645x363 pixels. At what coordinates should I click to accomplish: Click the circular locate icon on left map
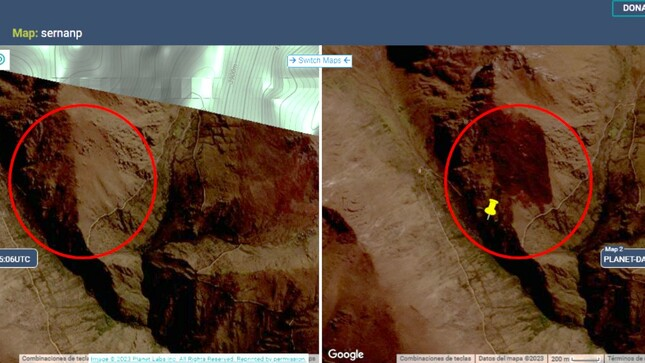pyautogui.click(x=2, y=60)
